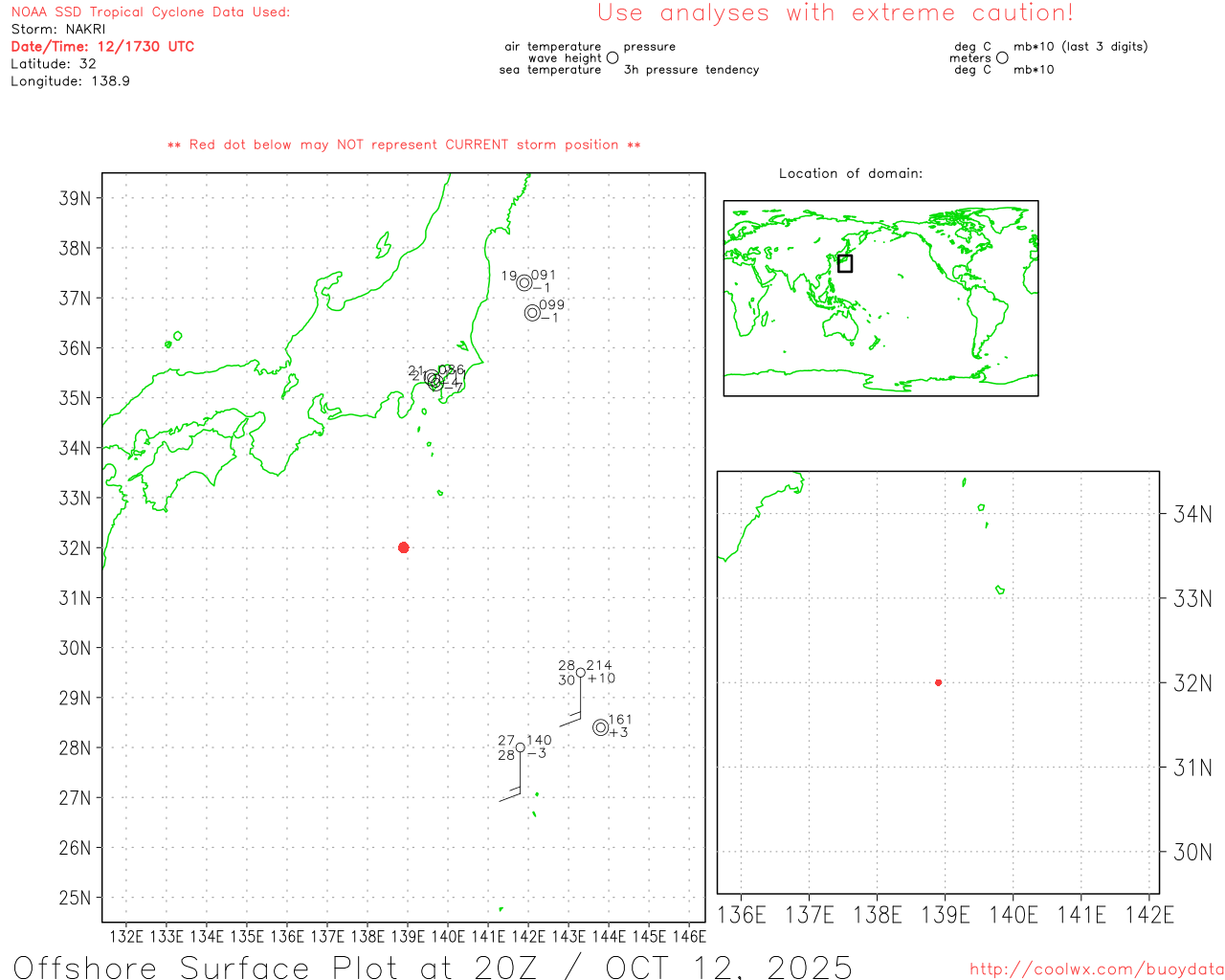
Task: Click the units legend circle beside meters
Action: point(1002,58)
